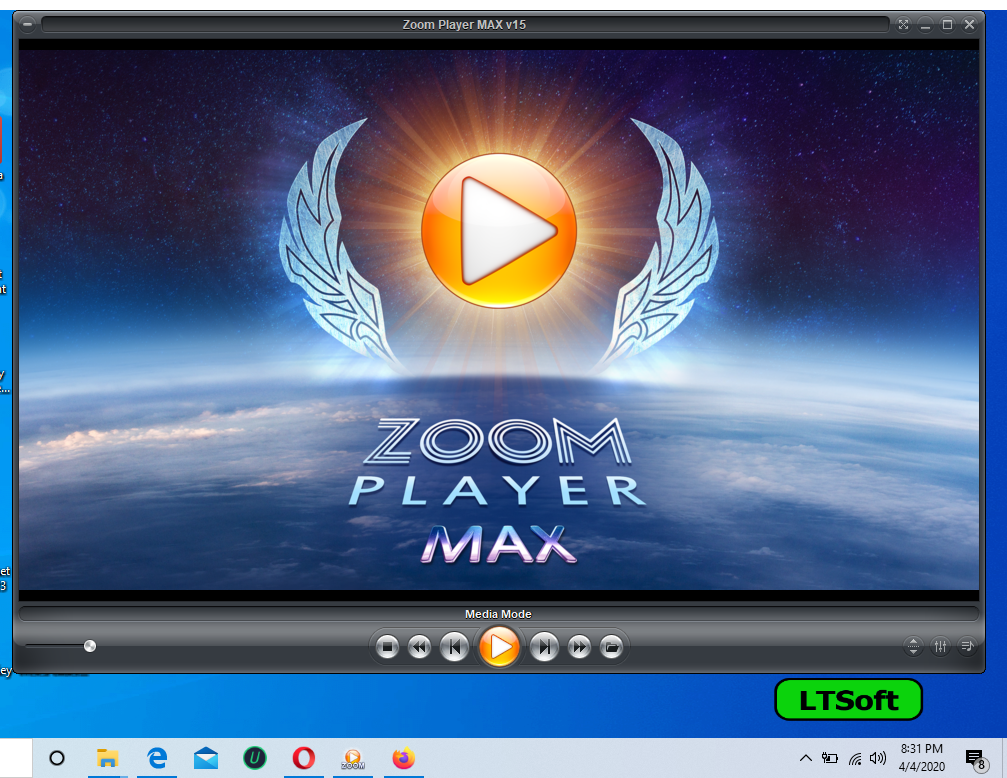
Task: Show hidden system tray icons
Action: pyautogui.click(x=805, y=758)
